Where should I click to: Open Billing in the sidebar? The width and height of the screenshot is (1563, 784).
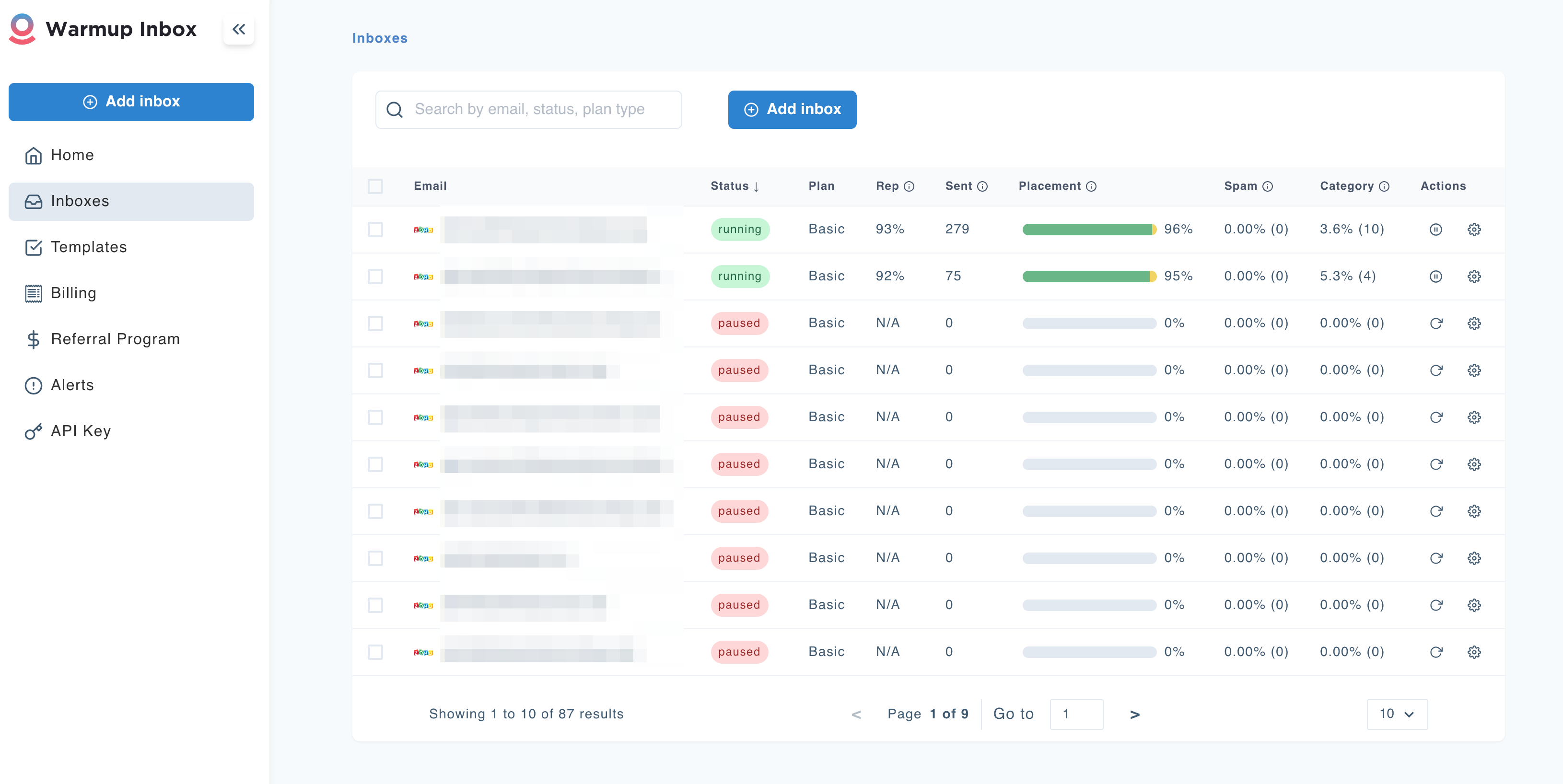tap(131, 293)
